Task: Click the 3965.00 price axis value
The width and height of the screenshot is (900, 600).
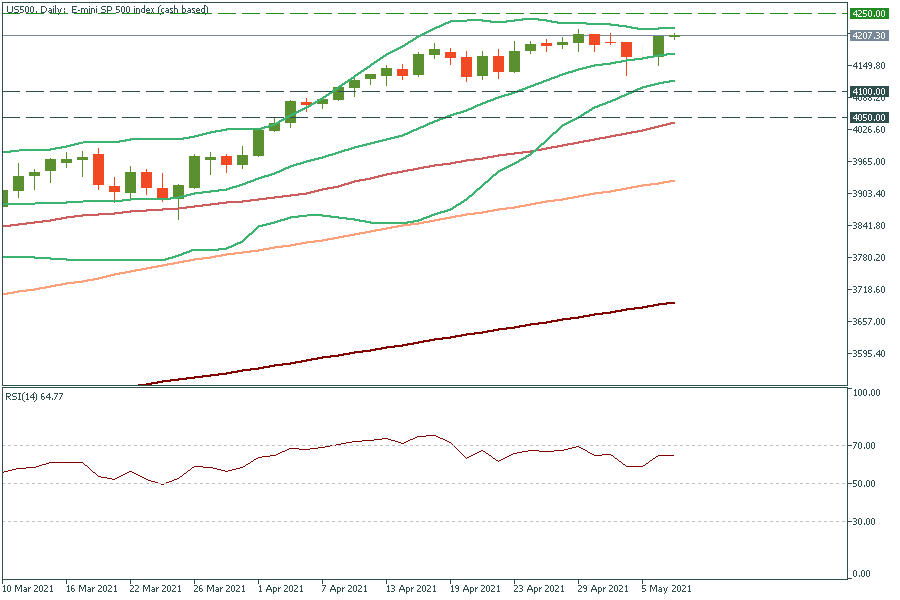Action: pos(867,162)
